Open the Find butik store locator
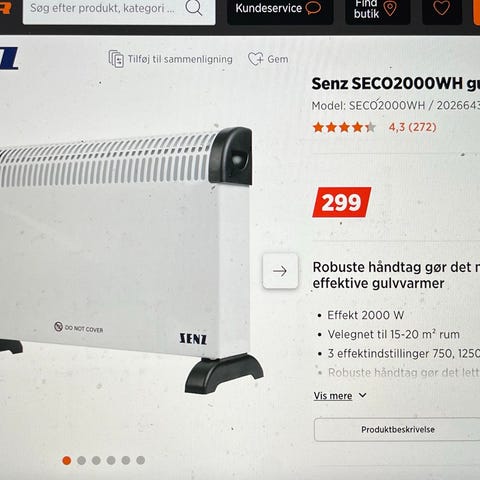The width and height of the screenshot is (480, 480). point(377,10)
